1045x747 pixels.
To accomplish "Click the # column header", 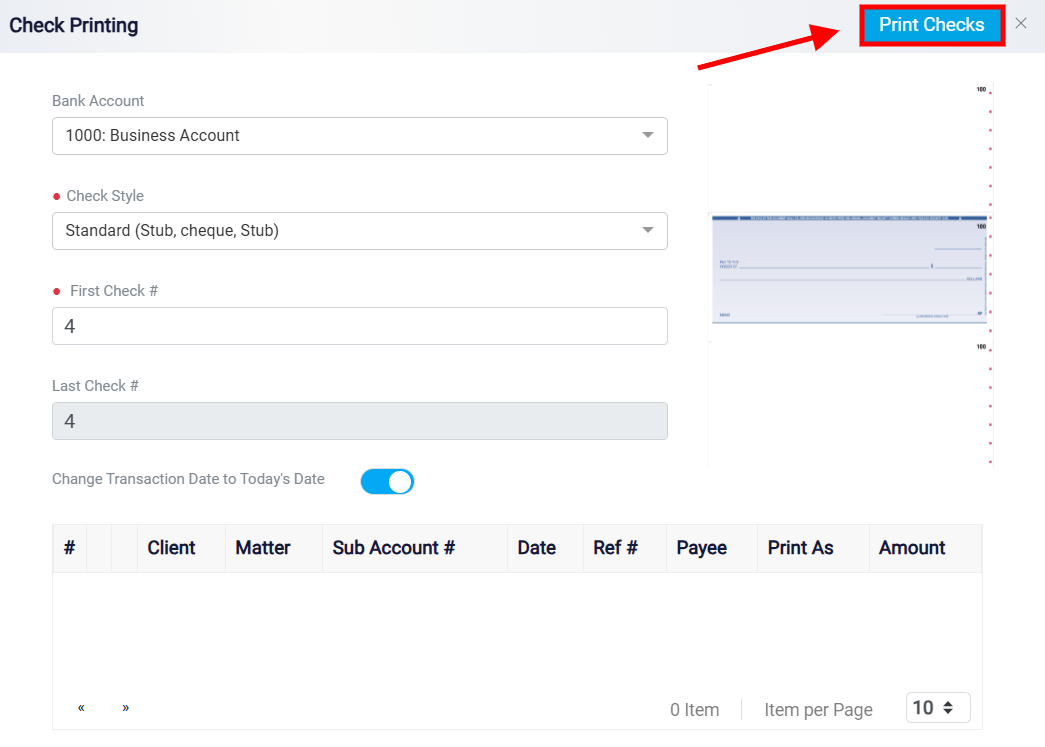I will click(69, 548).
